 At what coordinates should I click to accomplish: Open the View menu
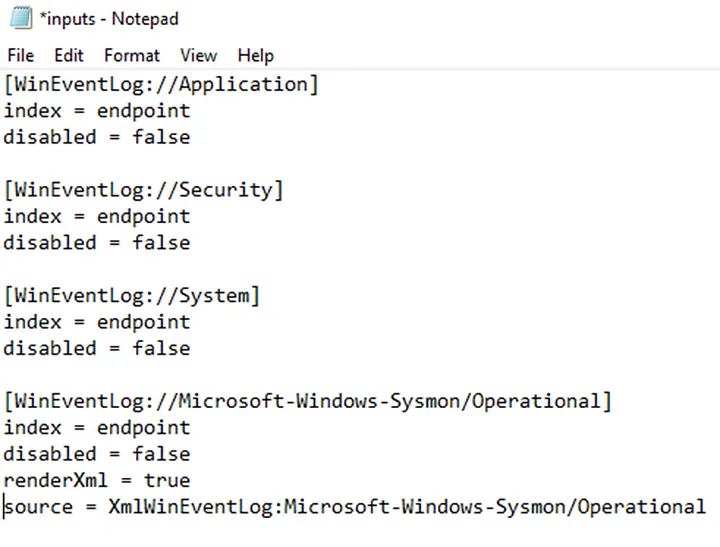coord(198,56)
